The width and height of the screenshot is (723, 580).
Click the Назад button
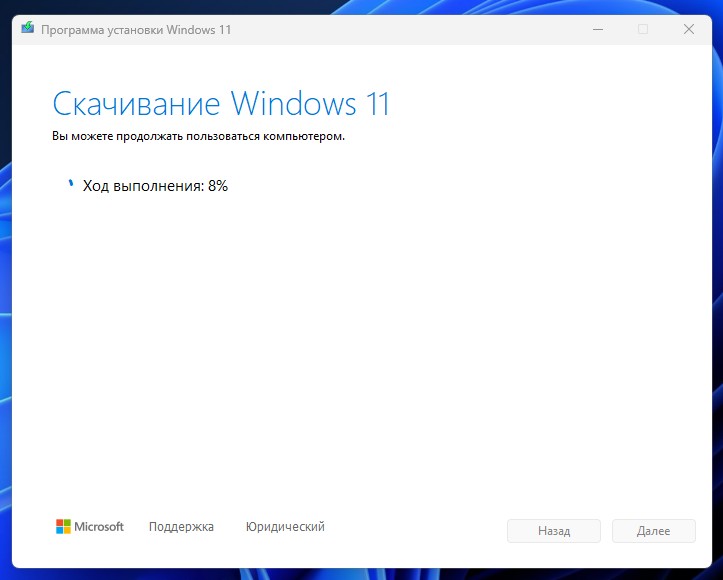pyautogui.click(x=554, y=531)
